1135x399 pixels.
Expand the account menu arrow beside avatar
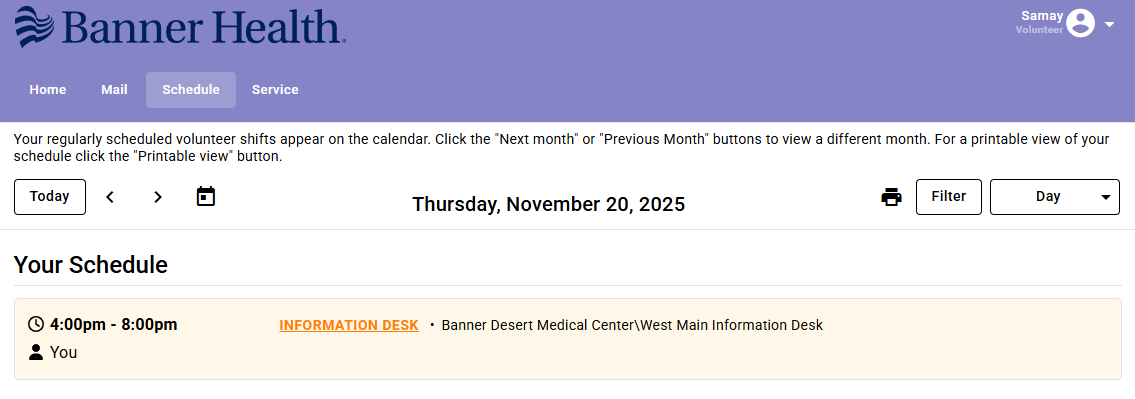point(1110,24)
